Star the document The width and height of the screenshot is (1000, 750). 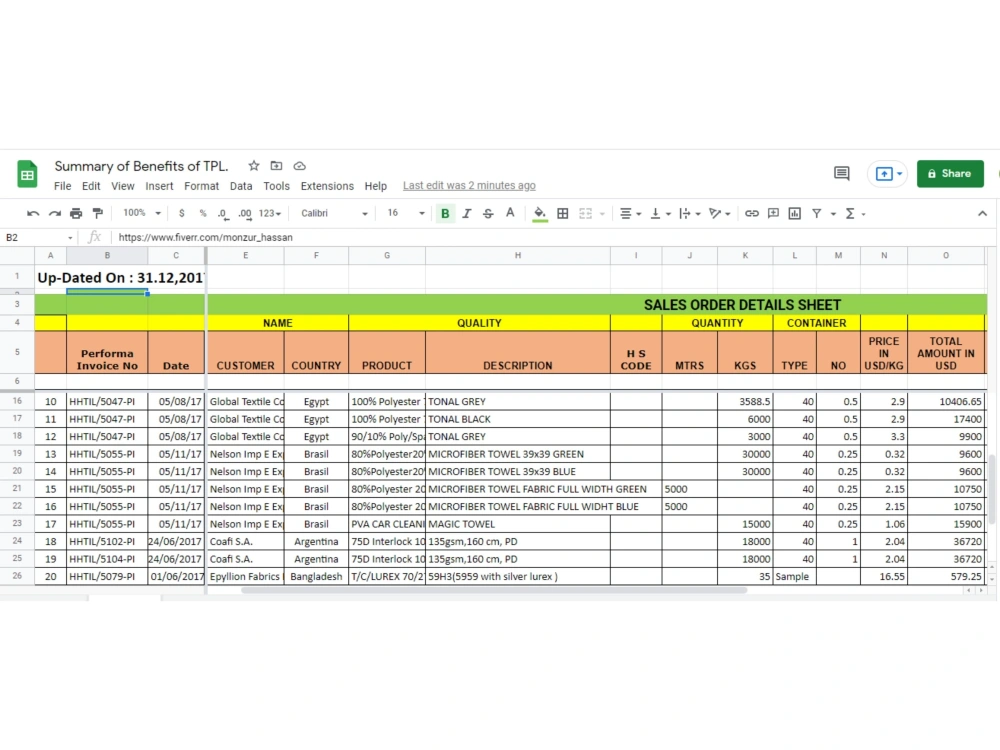(x=254, y=166)
